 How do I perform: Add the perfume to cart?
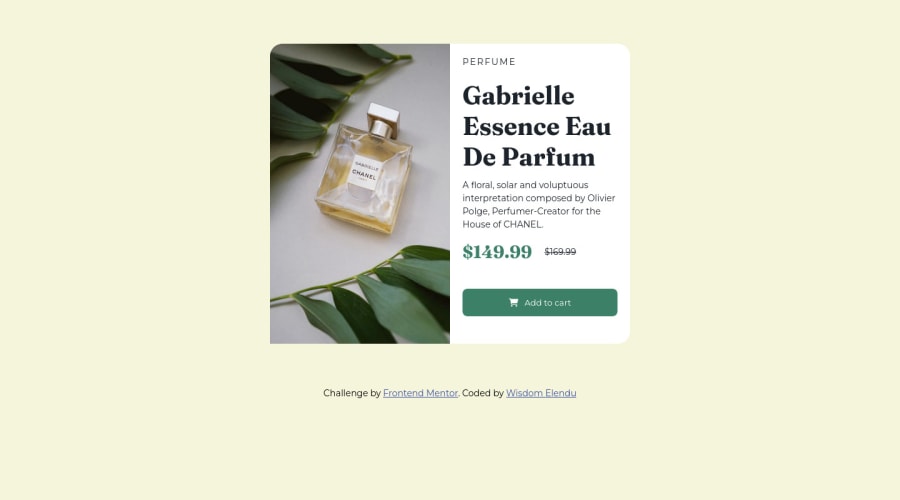[x=540, y=303]
